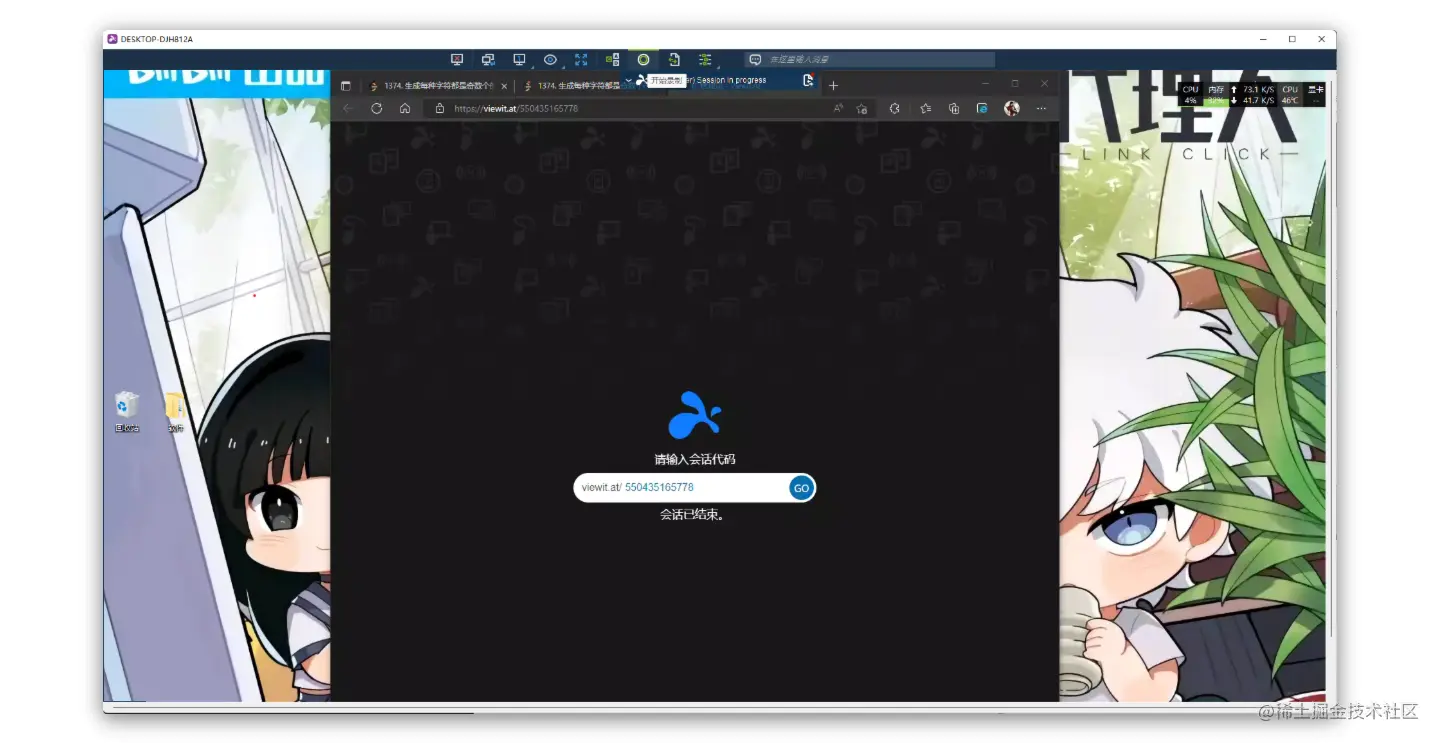View site info via padlock icon

439,108
